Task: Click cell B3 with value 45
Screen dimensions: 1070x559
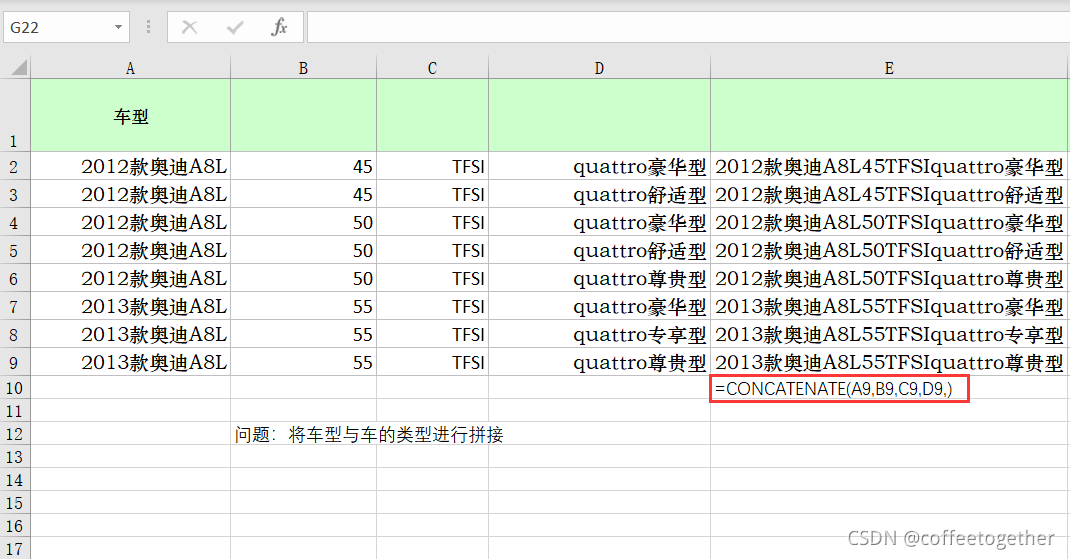Action: tap(304, 195)
